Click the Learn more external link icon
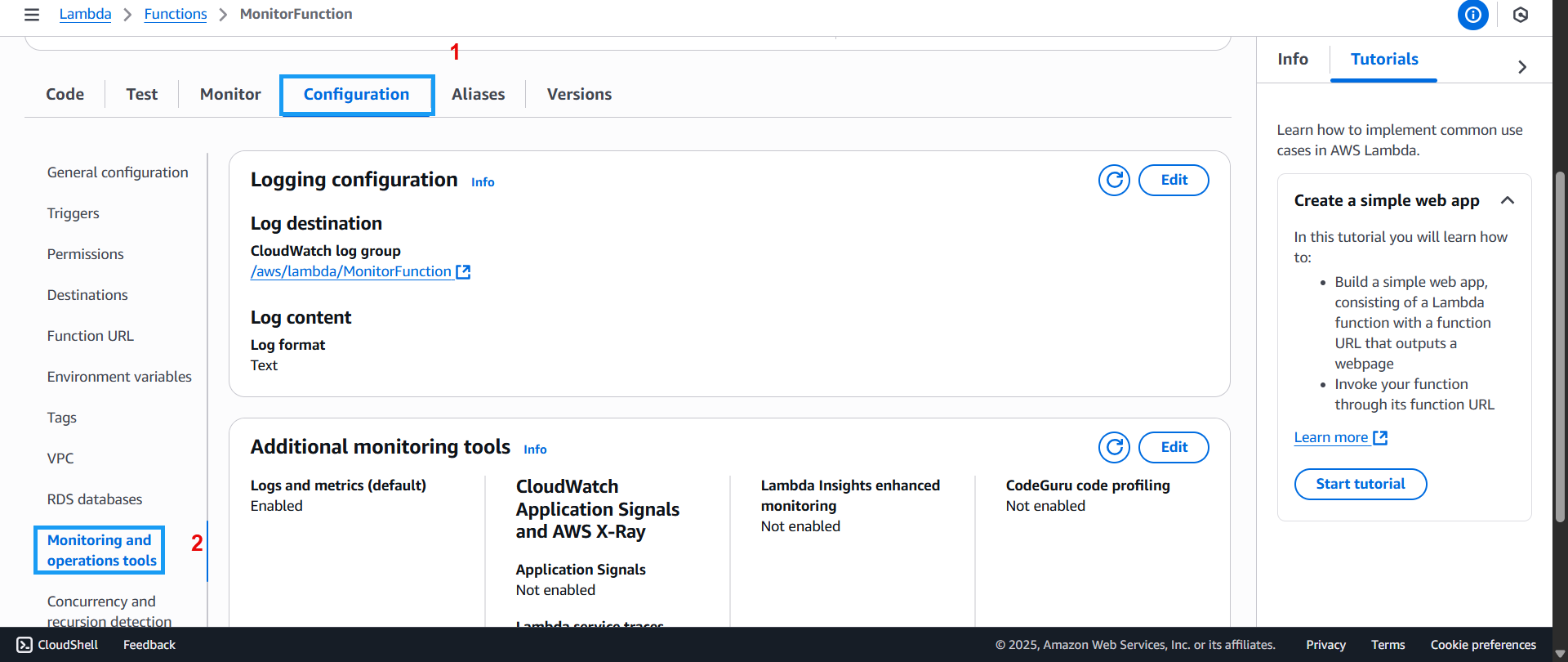The height and width of the screenshot is (662, 1568). (x=1380, y=437)
